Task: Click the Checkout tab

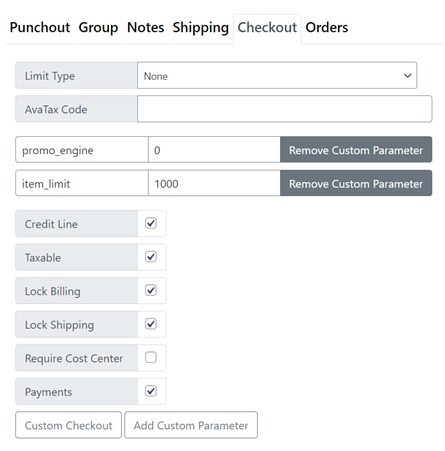Action: coord(267,28)
